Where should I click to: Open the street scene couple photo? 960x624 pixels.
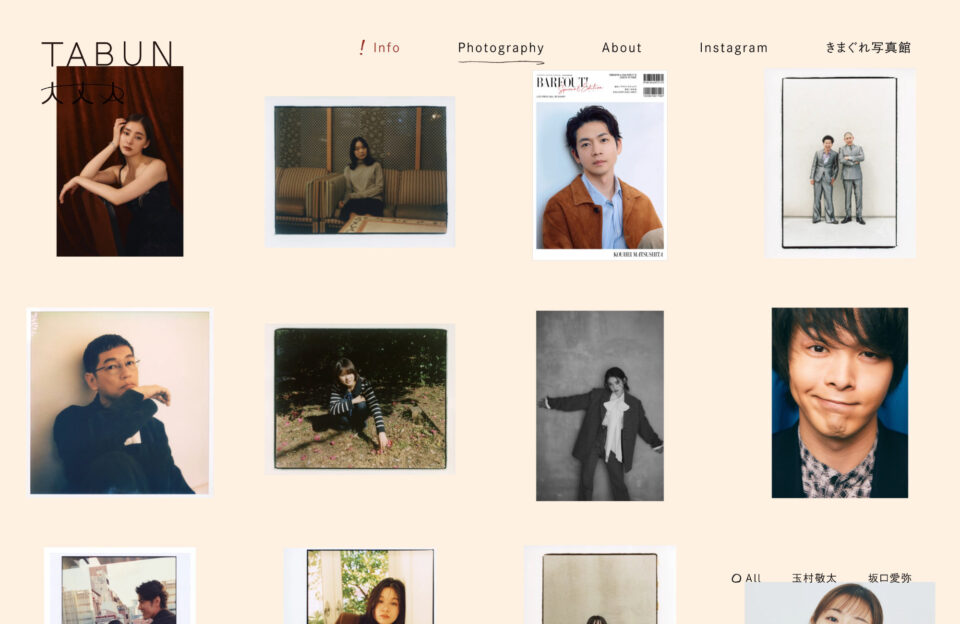120,586
